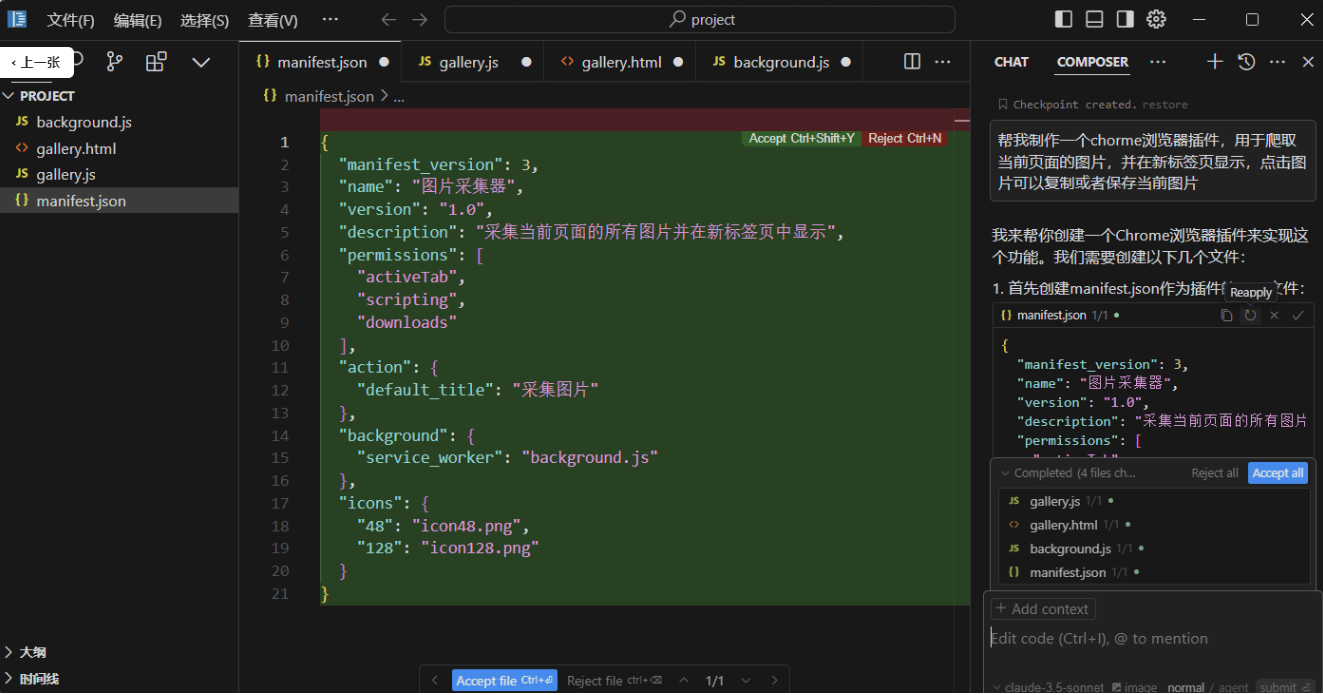The image size is (1323, 695).
Task: Open the Extensions view icon
Action: pyautogui.click(x=155, y=61)
